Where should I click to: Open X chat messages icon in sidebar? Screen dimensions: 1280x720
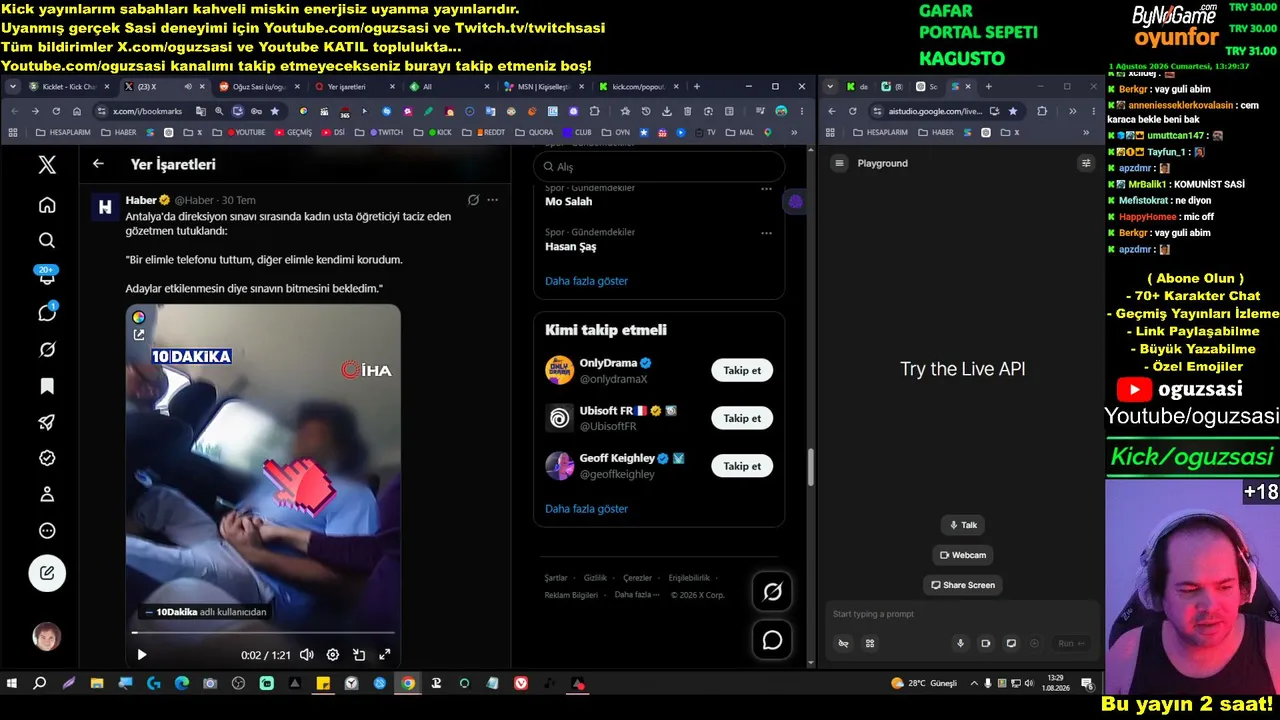(x=47, y=313)
